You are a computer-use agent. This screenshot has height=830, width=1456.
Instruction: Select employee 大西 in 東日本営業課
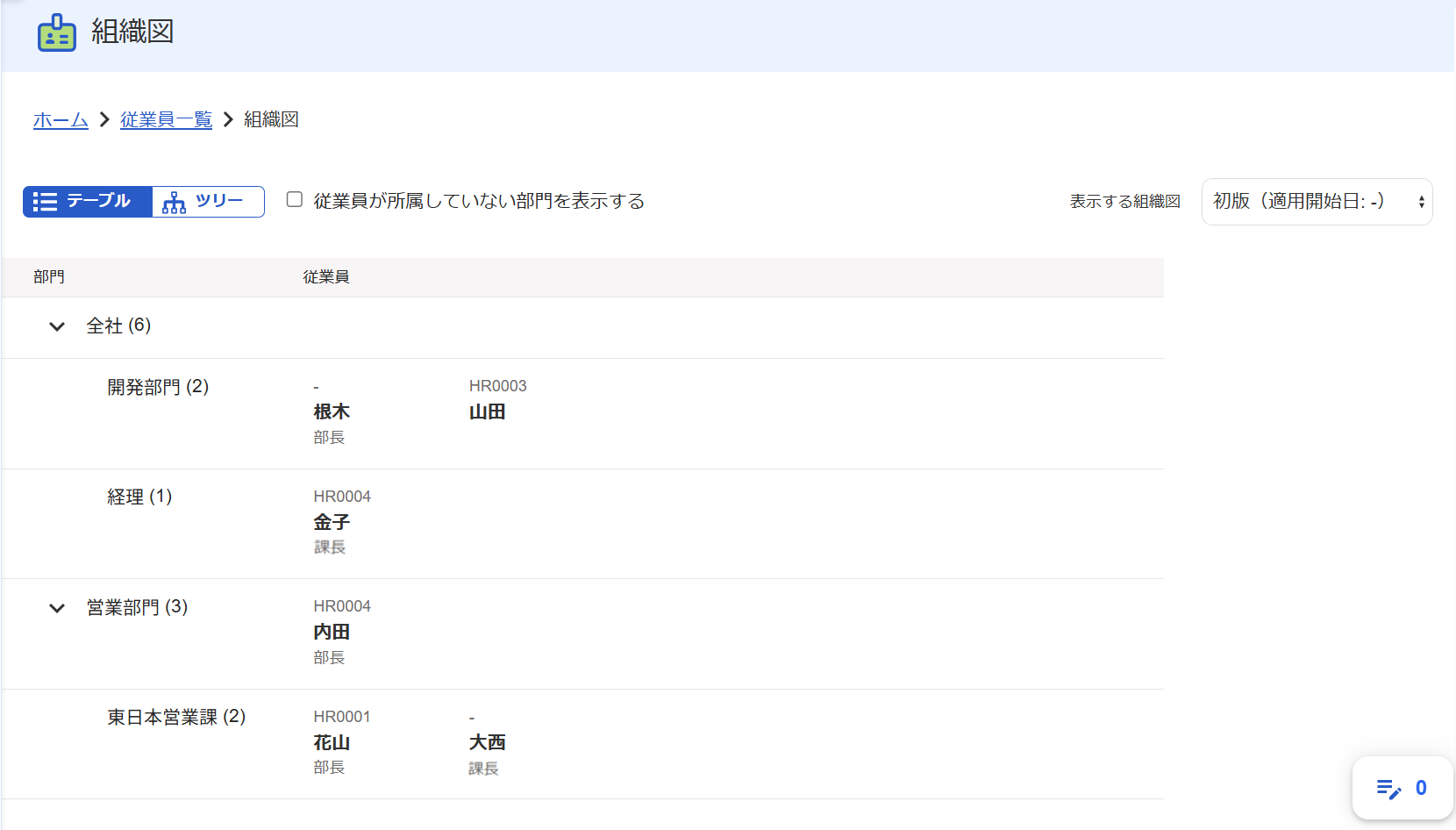click(487, 742)
